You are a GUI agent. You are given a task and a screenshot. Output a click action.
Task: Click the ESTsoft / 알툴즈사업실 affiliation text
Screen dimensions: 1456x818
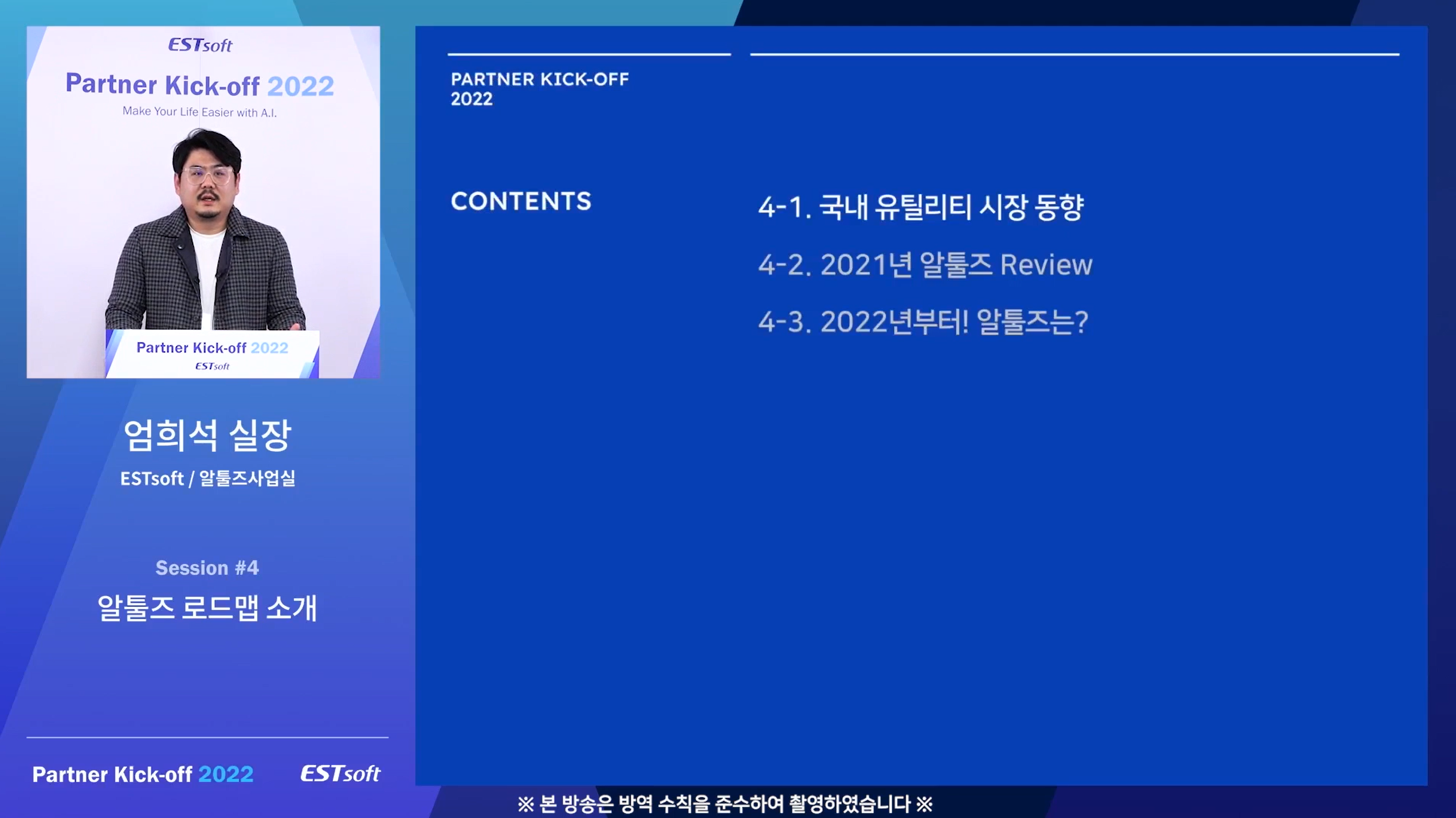click(207, 478)
